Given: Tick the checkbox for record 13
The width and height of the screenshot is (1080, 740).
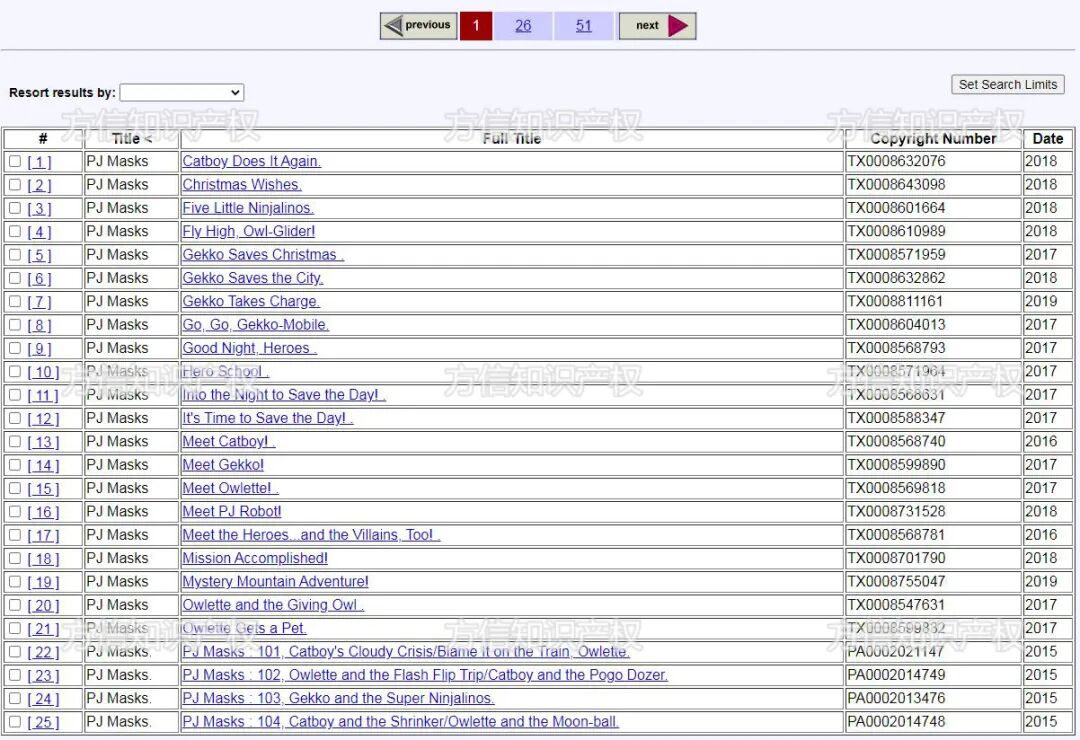Looking at the screenshot, I should click(x=14, y=442).
